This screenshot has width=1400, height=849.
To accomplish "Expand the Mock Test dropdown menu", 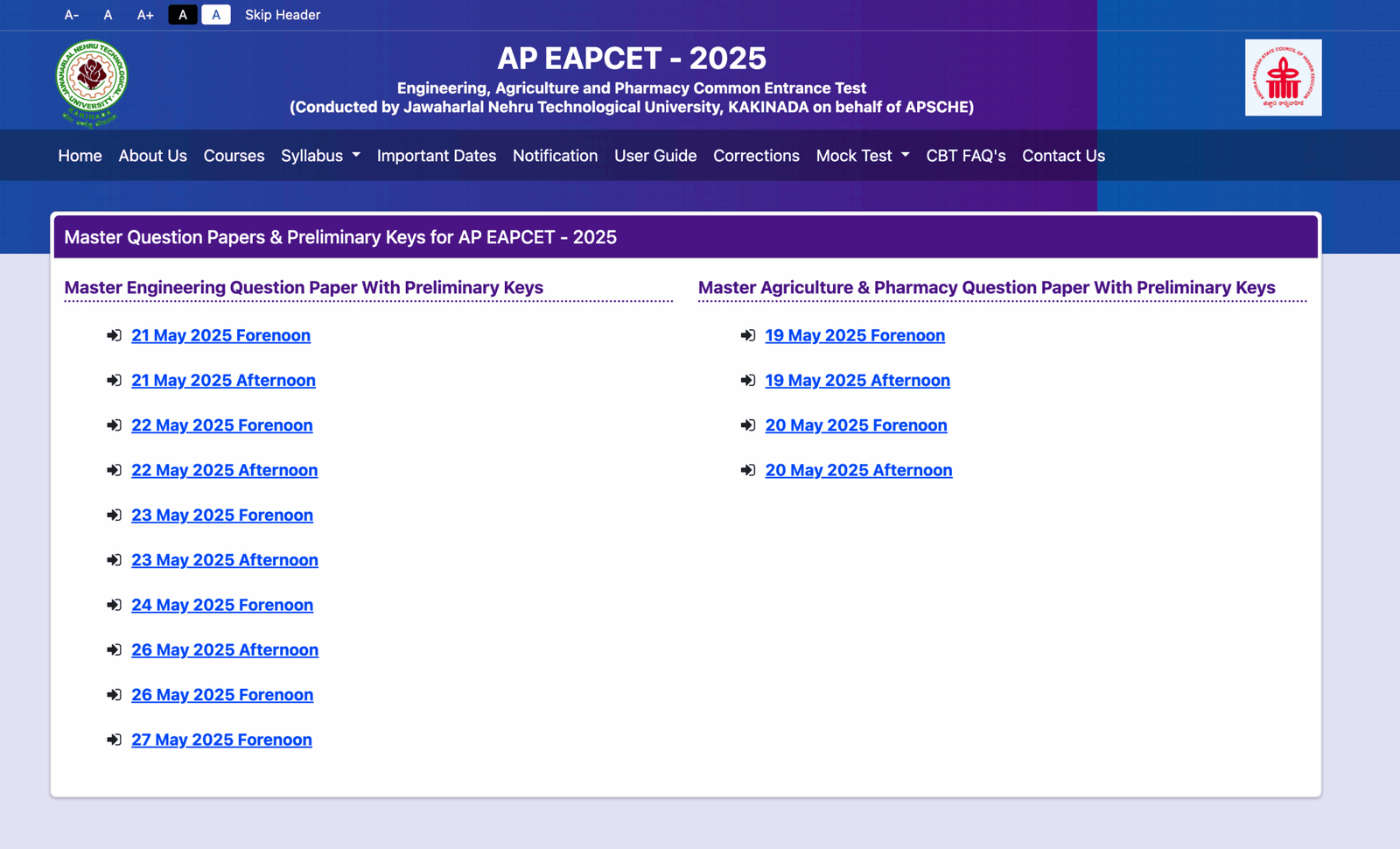I will coord(862,156).
